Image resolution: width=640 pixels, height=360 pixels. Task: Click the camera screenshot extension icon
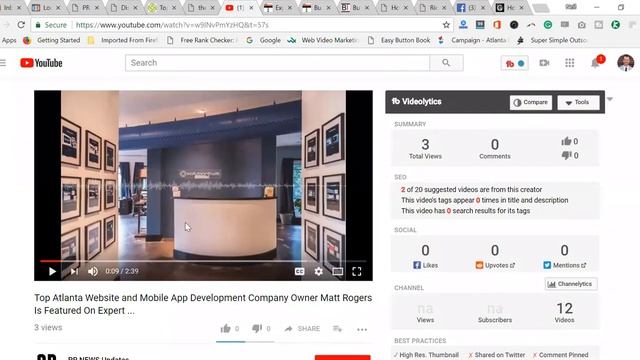(x=582, y=25)
